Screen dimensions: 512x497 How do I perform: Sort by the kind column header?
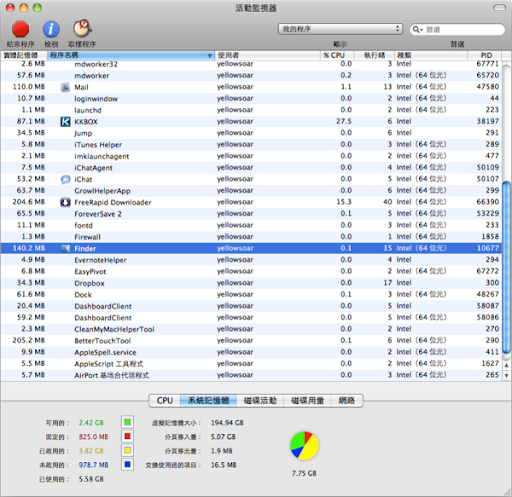pos(431,55)
